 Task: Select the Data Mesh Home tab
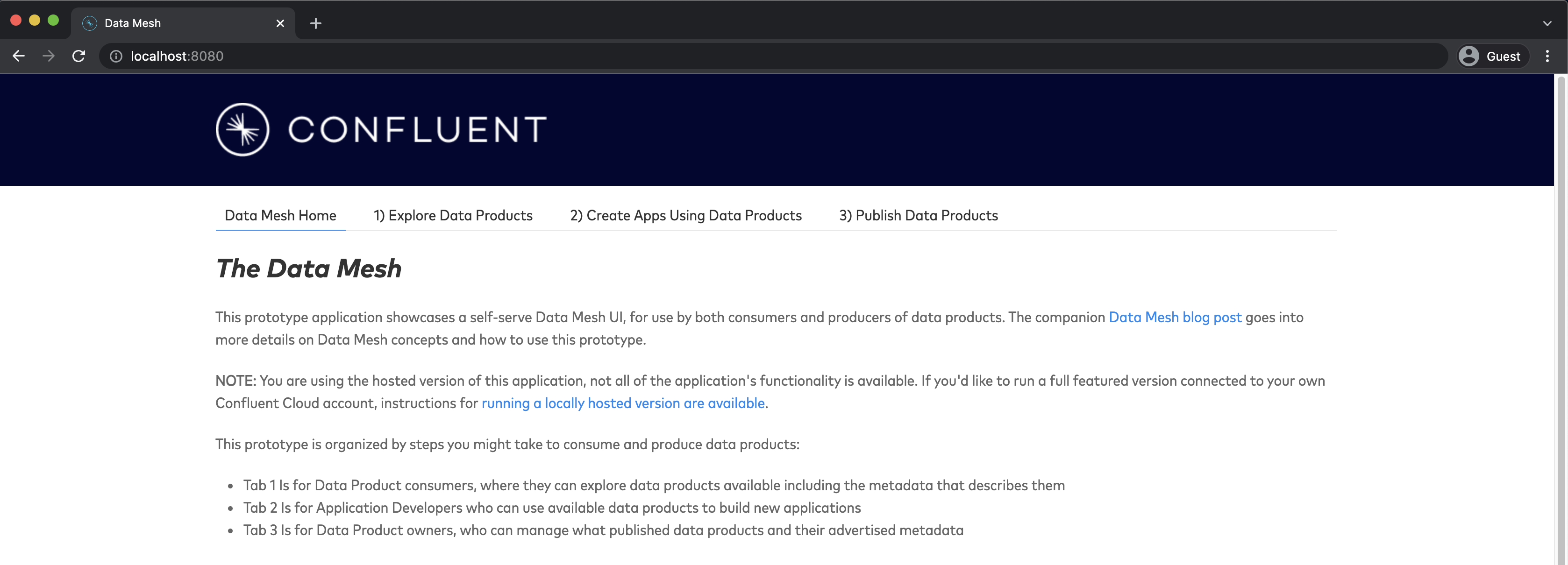click(x=280, y=215)
